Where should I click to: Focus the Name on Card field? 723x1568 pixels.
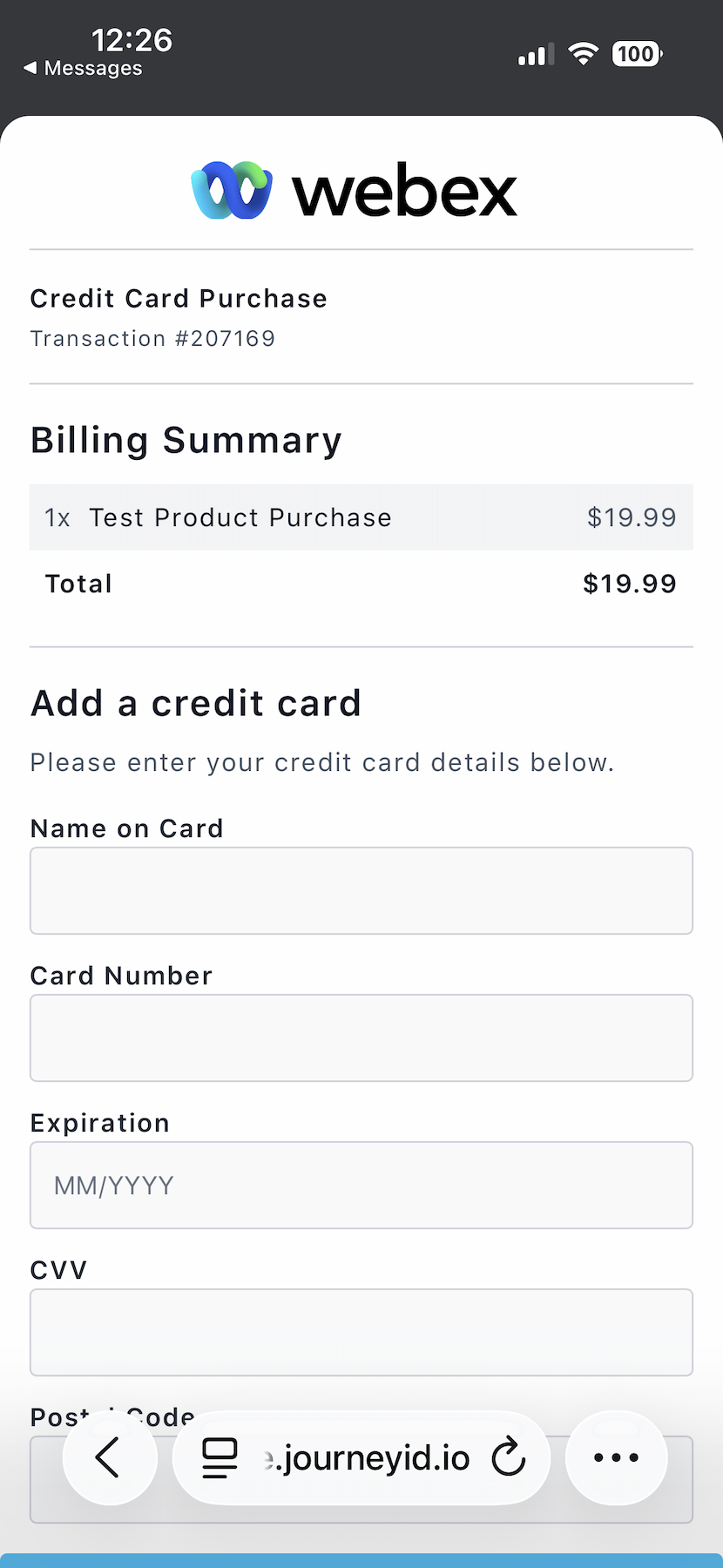pos(361,890)
